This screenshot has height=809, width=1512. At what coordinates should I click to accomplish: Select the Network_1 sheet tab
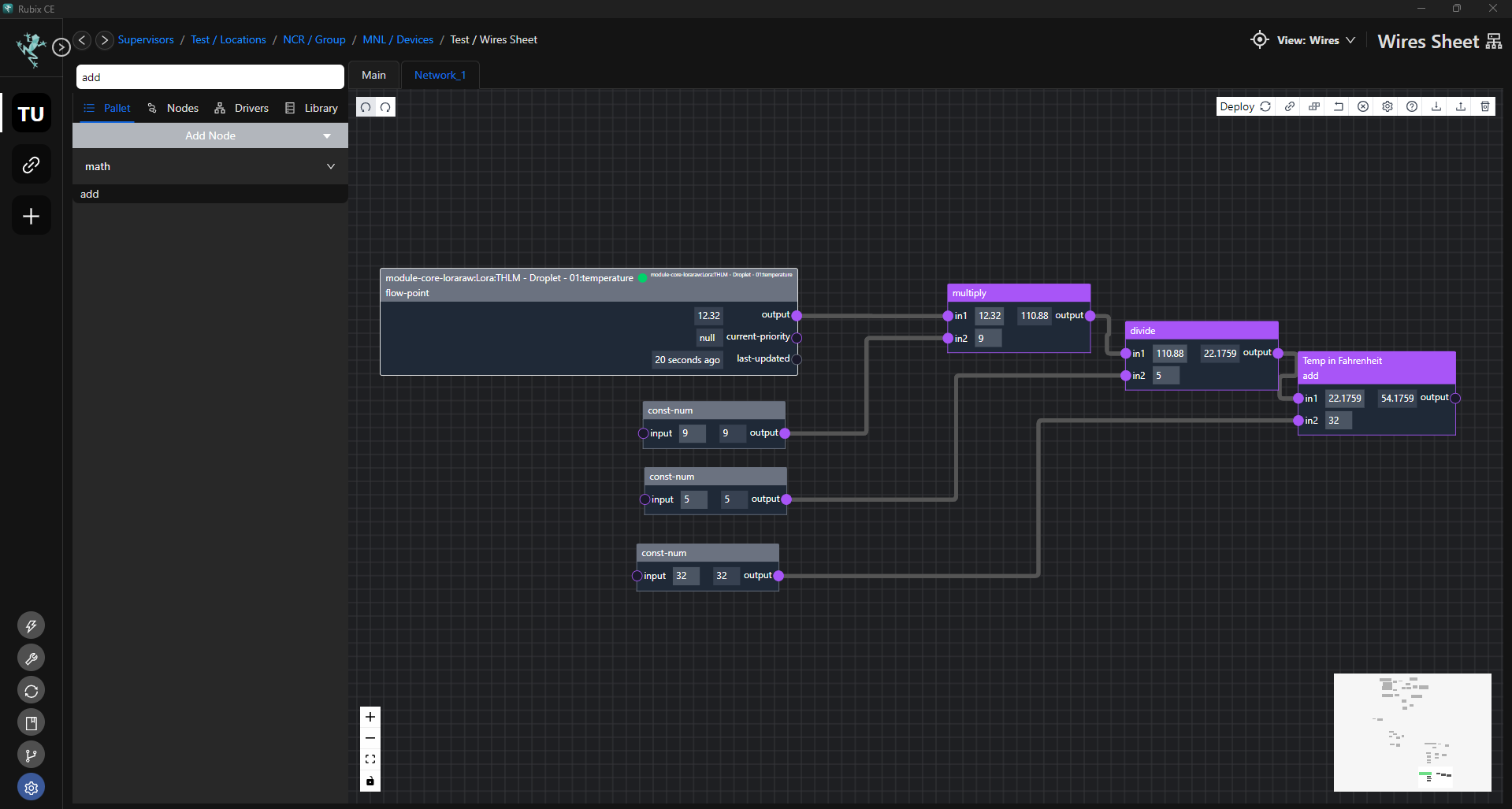click(440, 75)
